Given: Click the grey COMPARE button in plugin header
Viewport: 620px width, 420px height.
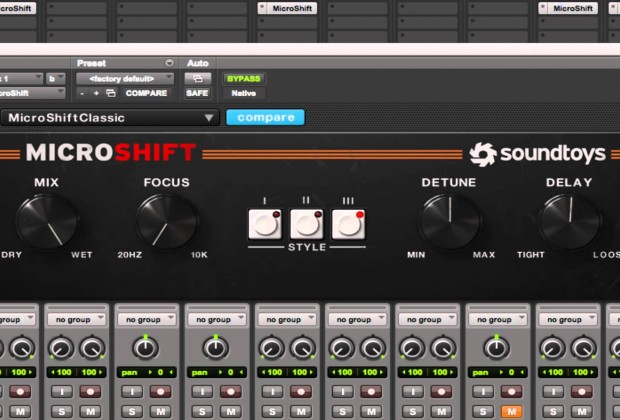Looking at the screenshot, I should [146, 93].
